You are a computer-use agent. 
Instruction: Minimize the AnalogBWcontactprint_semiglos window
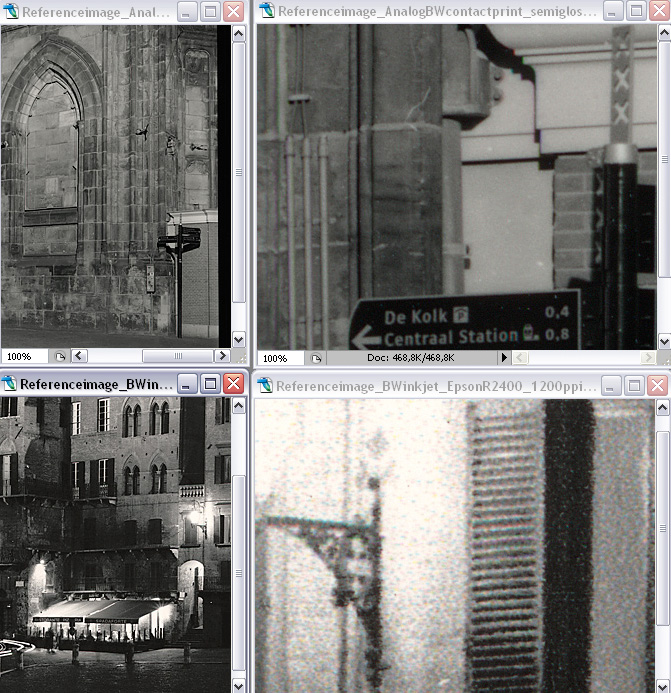click(613, 11)
